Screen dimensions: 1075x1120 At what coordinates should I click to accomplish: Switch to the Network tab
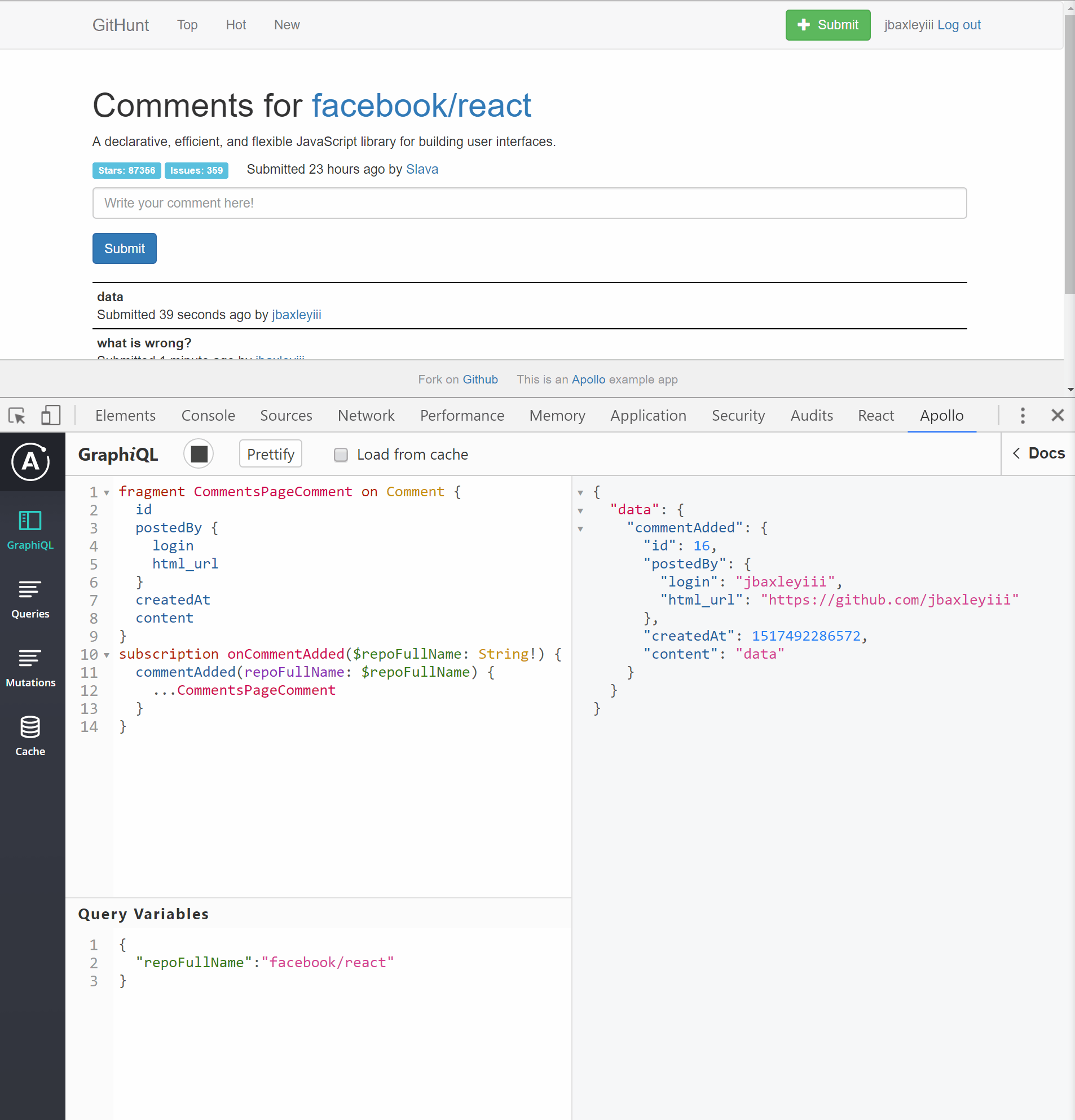(x=366, y=416)
